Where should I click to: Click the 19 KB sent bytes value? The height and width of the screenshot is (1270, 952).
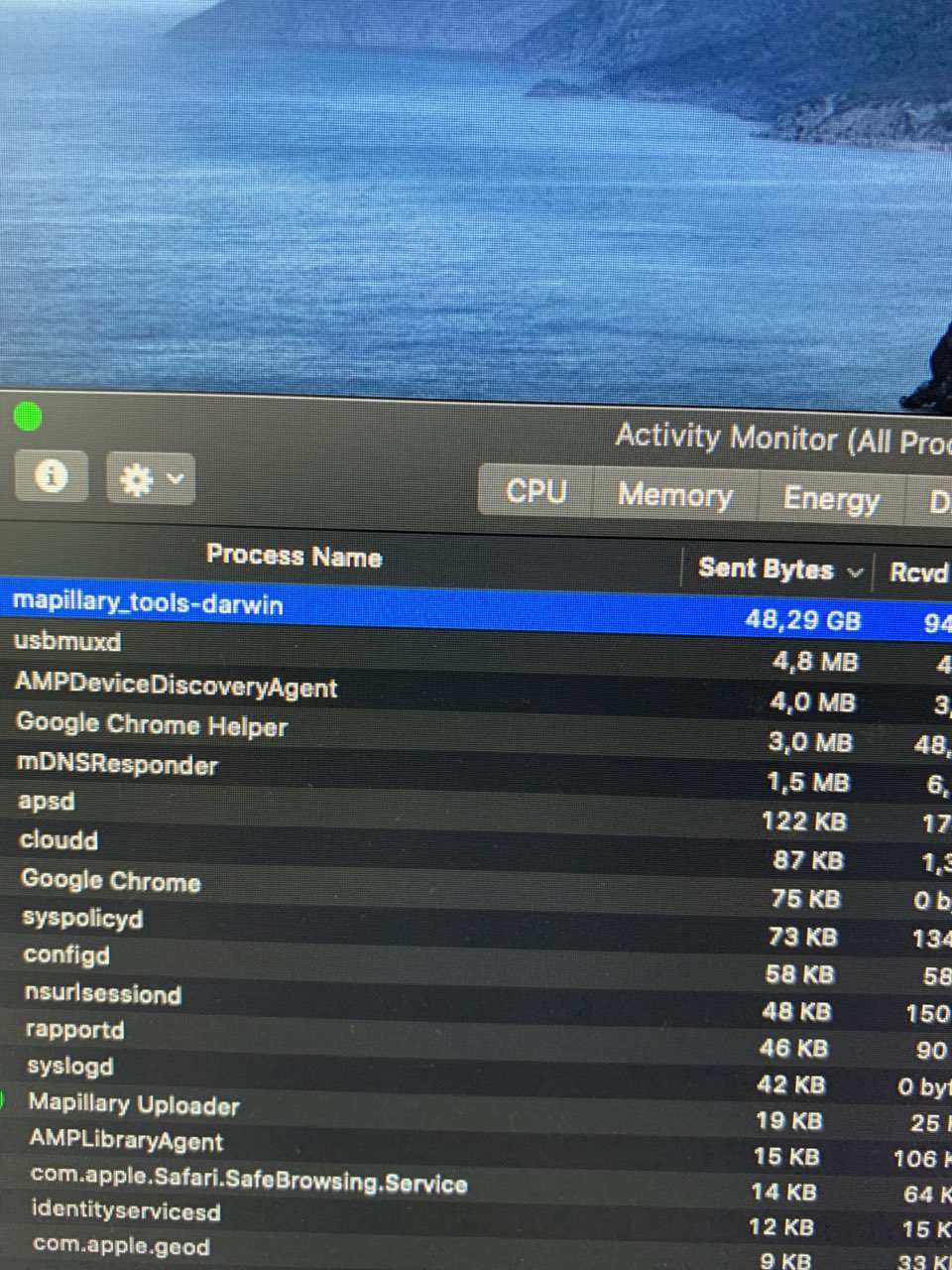pos(788,1121)
